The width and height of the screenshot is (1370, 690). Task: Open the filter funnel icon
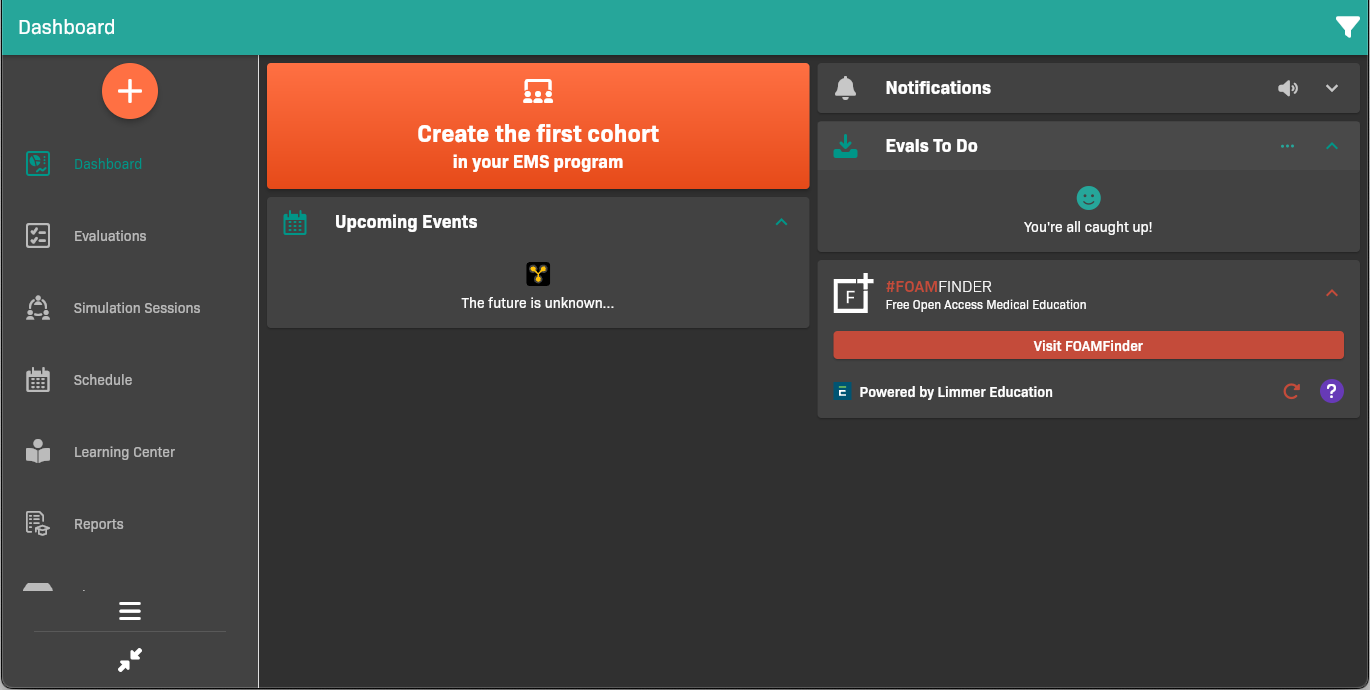1347,28
